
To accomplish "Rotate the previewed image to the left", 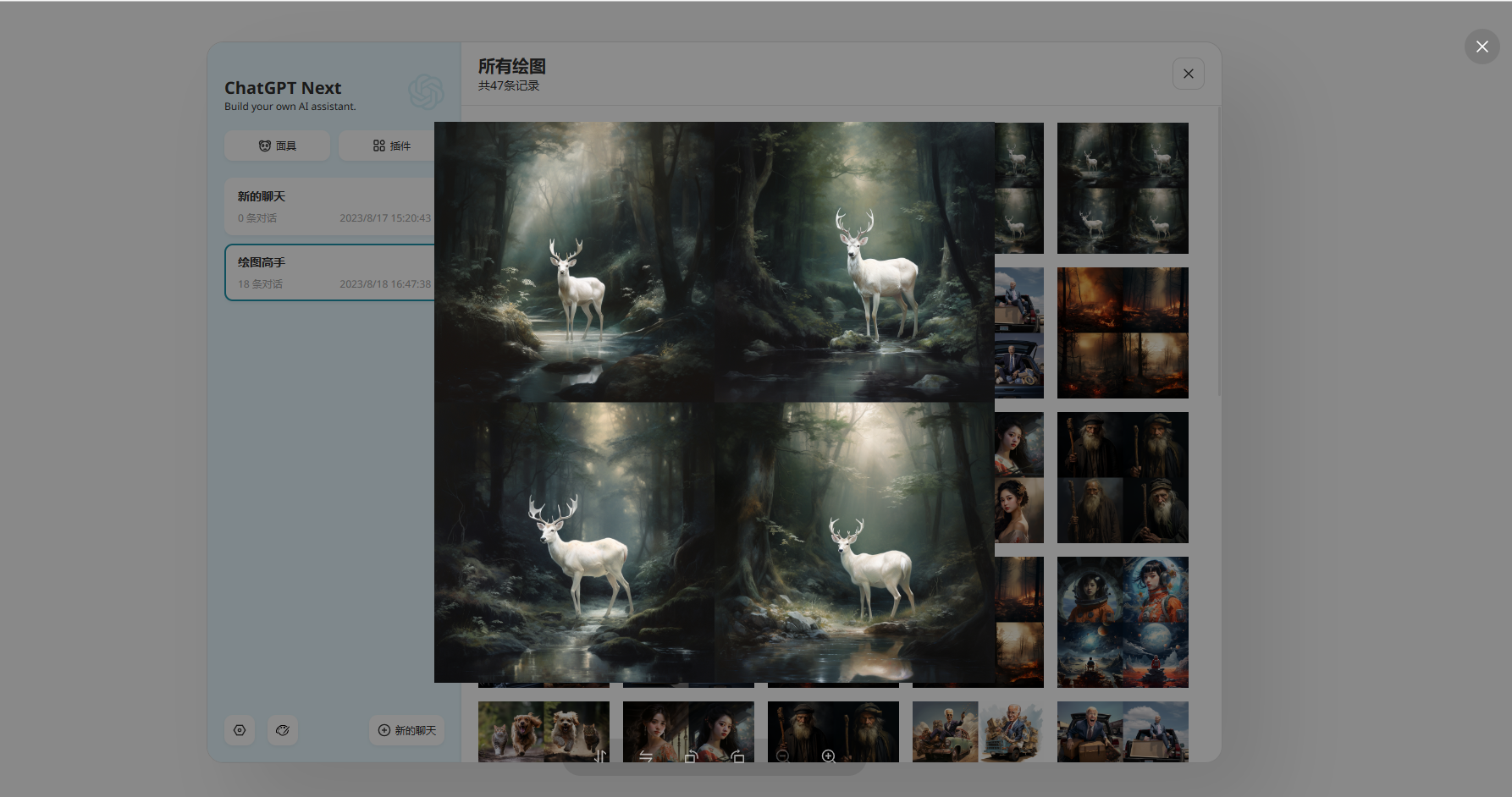I will (692, 756).
